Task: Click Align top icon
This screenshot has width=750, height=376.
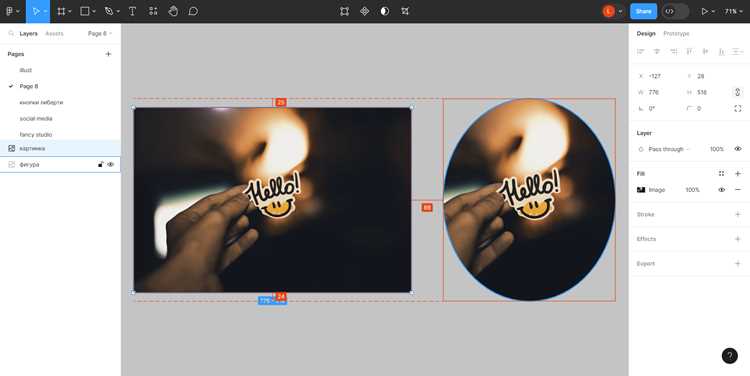Action: pos(689,51)
